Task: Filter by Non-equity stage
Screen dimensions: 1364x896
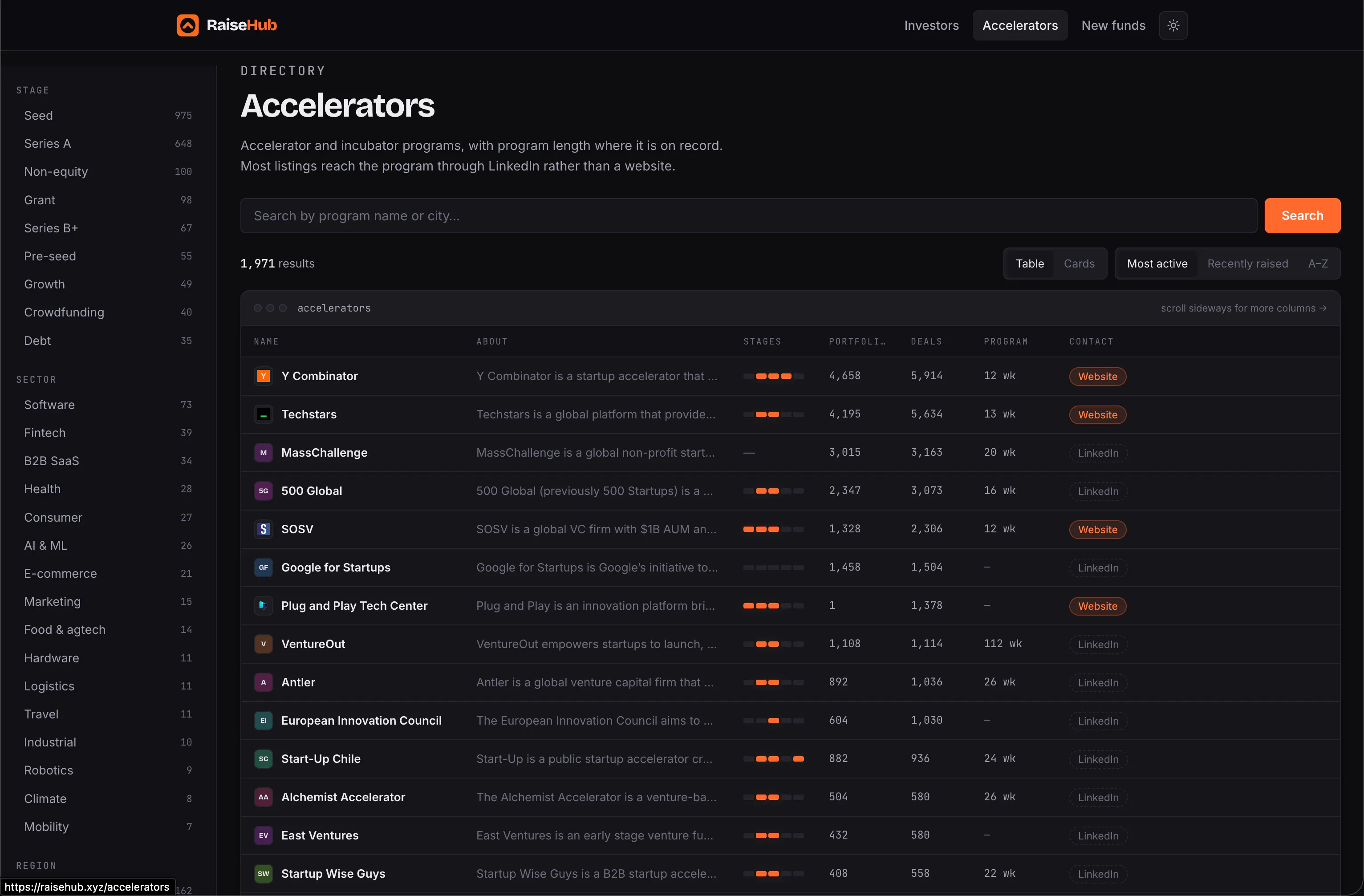Action: [108, 172]
